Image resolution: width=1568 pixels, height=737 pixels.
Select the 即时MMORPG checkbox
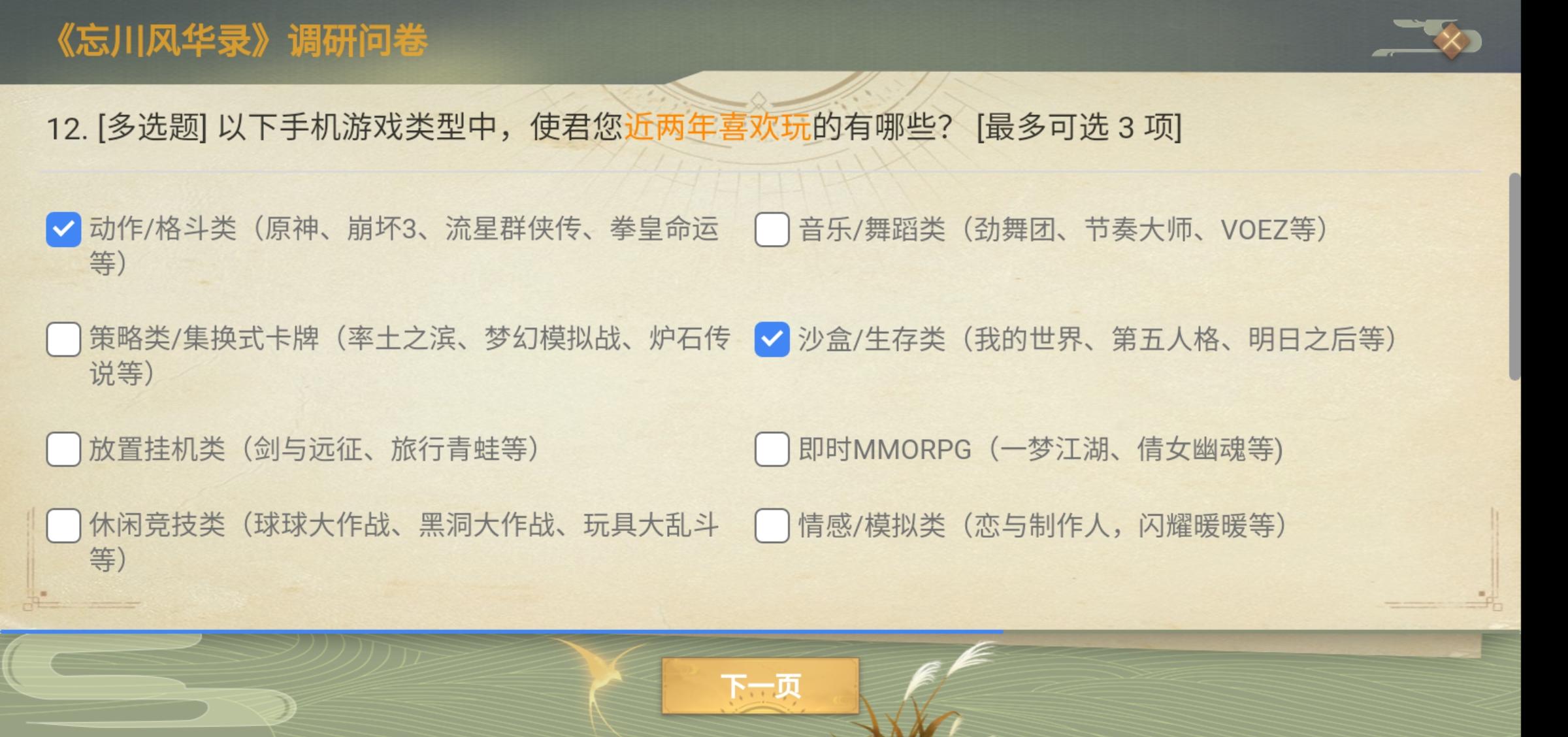772,449
